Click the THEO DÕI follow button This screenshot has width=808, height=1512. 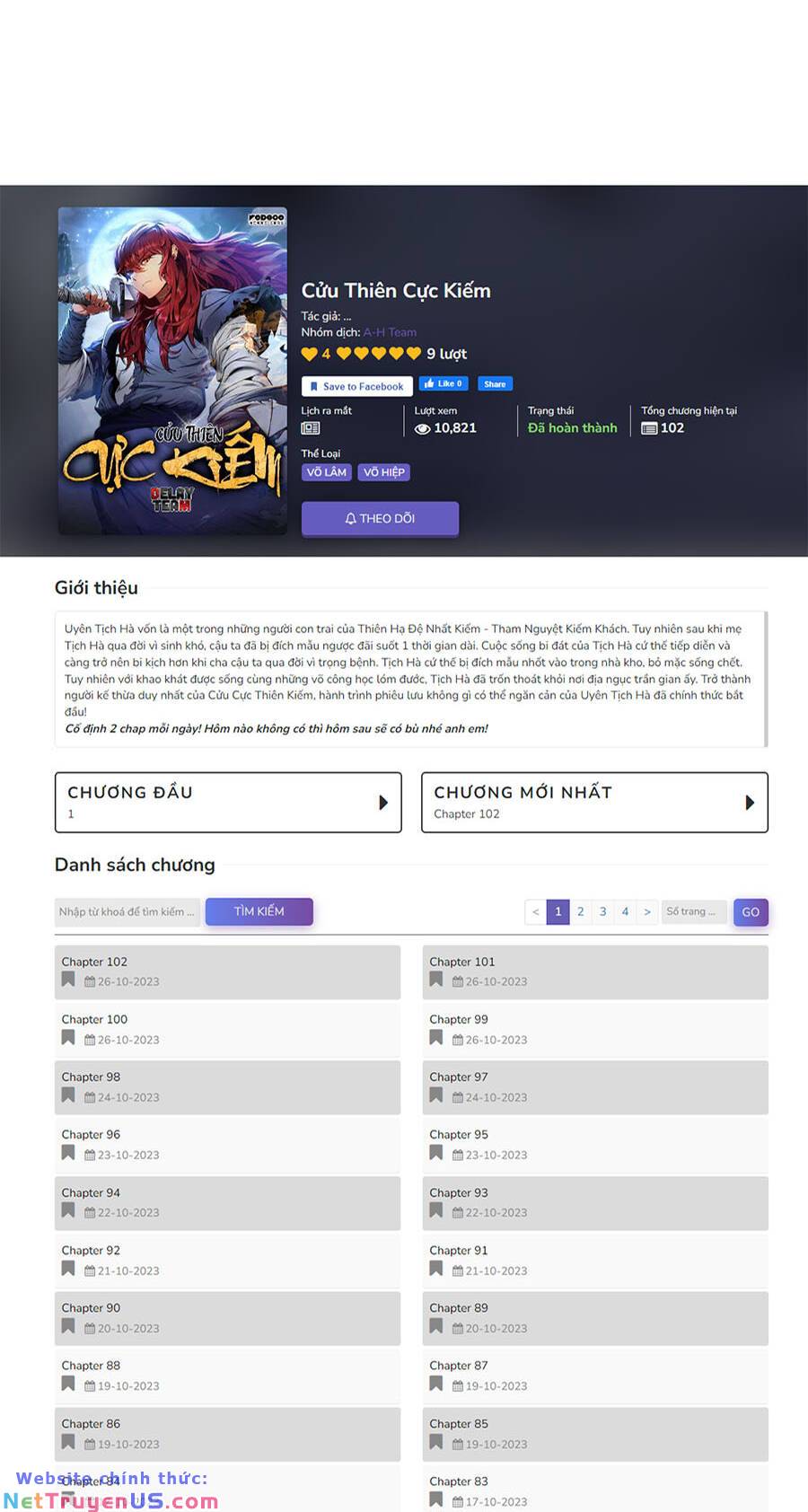point(380,519)
